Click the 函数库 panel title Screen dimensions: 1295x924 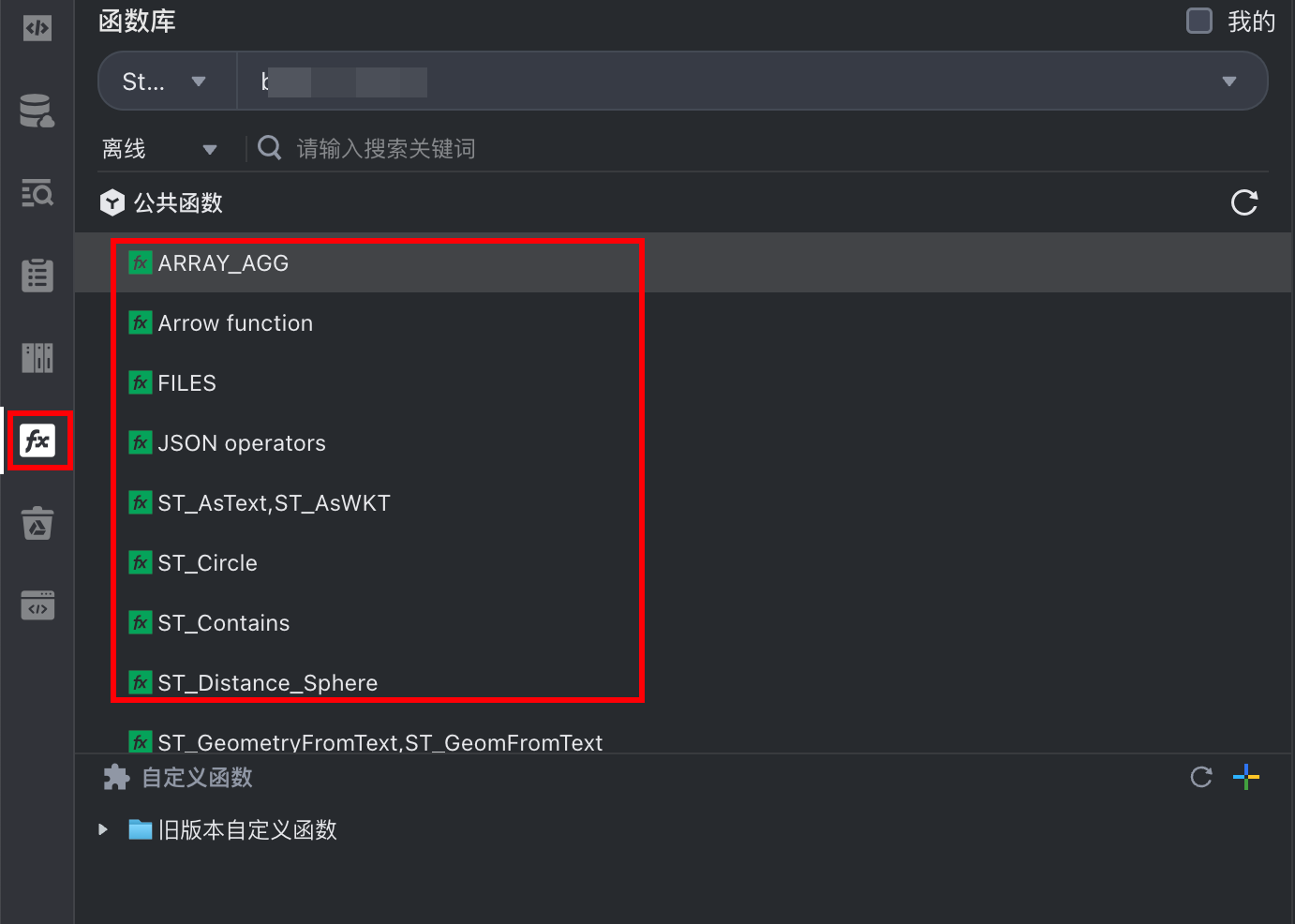(137, 21)
